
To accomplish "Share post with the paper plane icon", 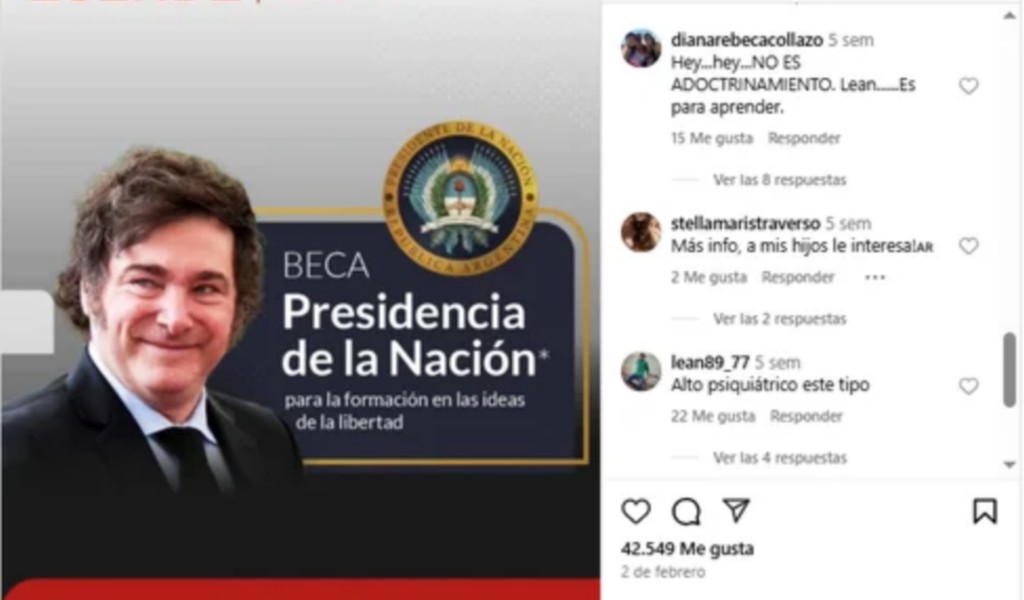I will (x=737, y=511).
